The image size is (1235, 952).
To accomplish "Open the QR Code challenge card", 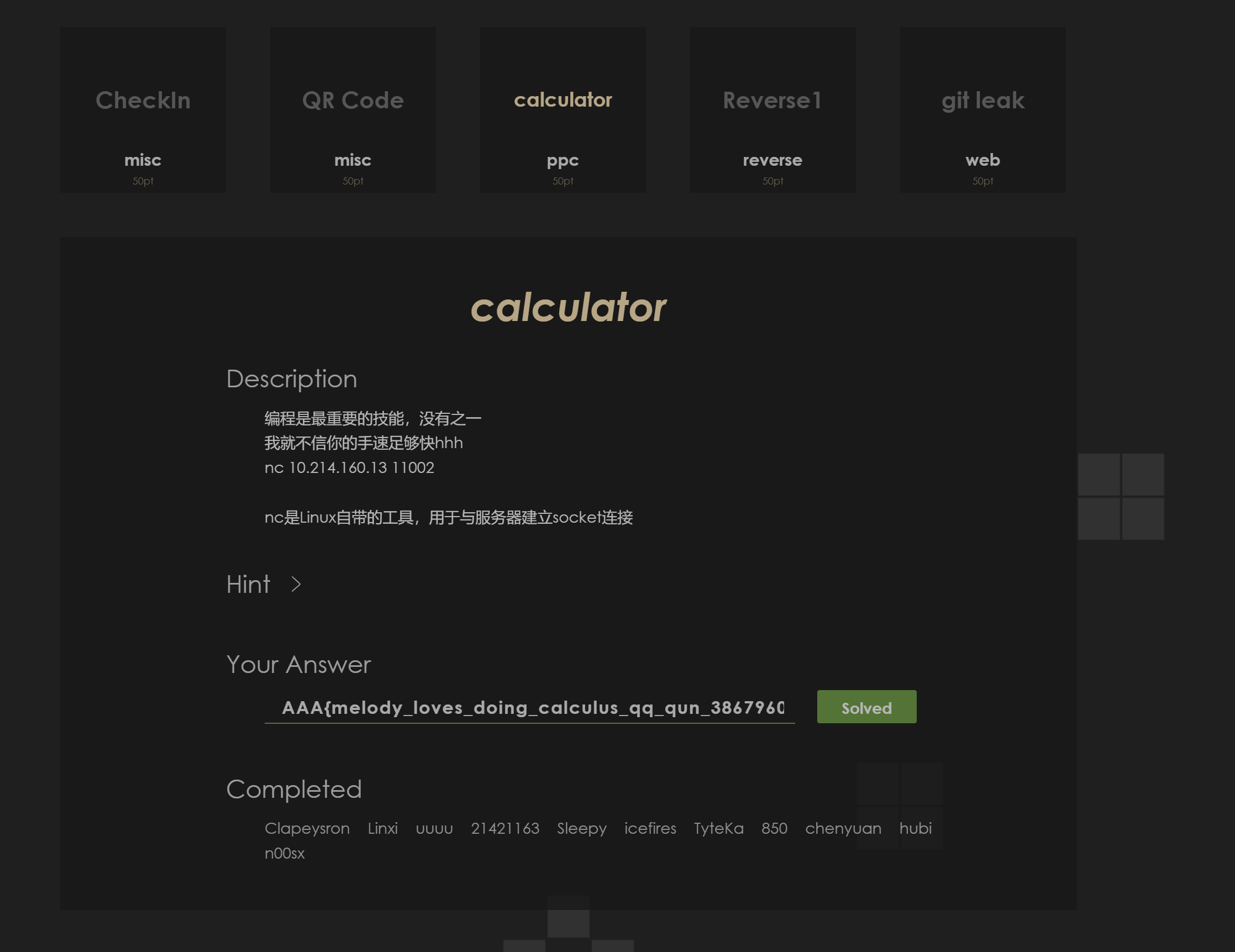I will click(353, 109).
